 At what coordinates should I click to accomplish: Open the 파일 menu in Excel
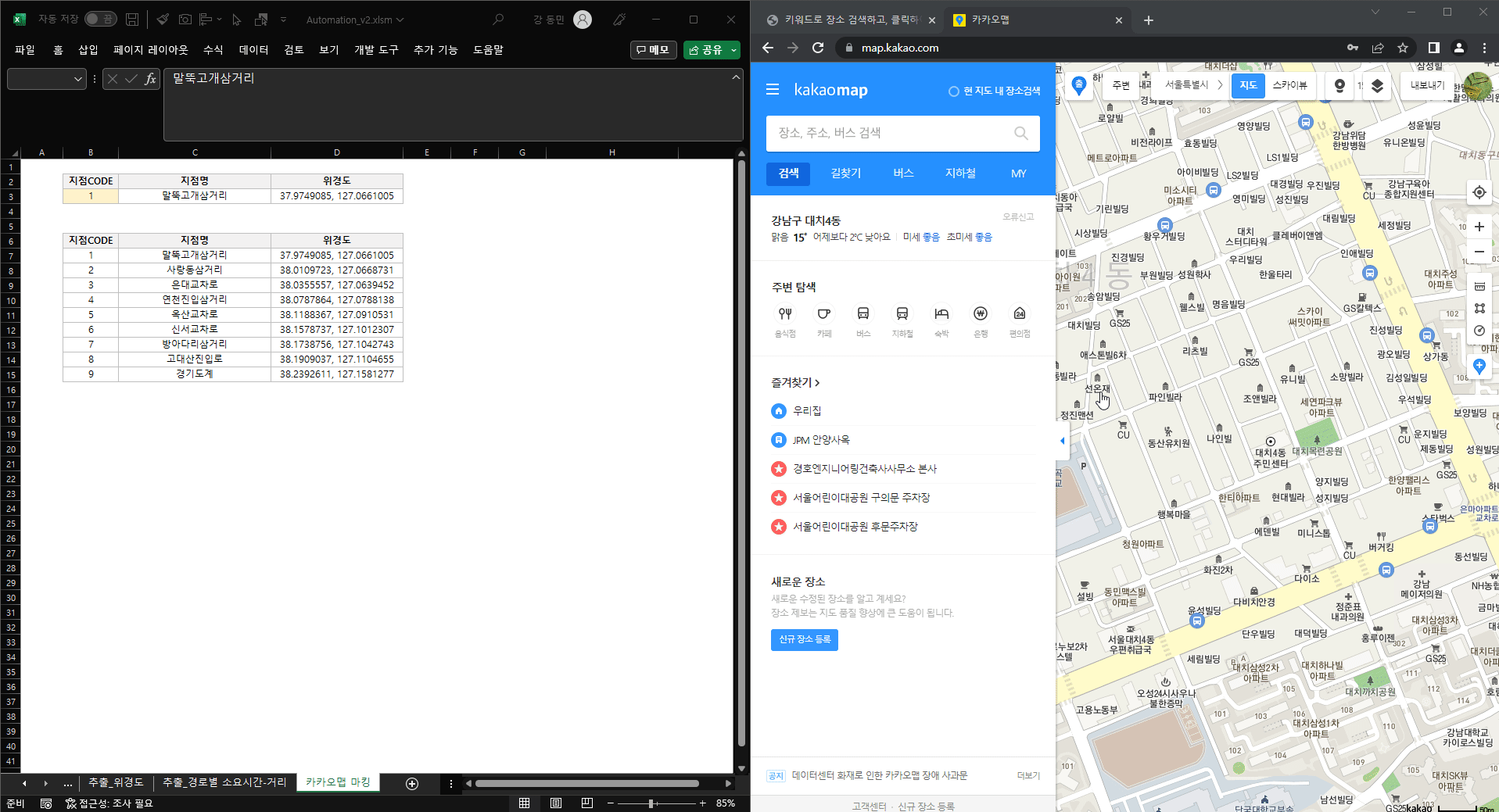(25, 49)
